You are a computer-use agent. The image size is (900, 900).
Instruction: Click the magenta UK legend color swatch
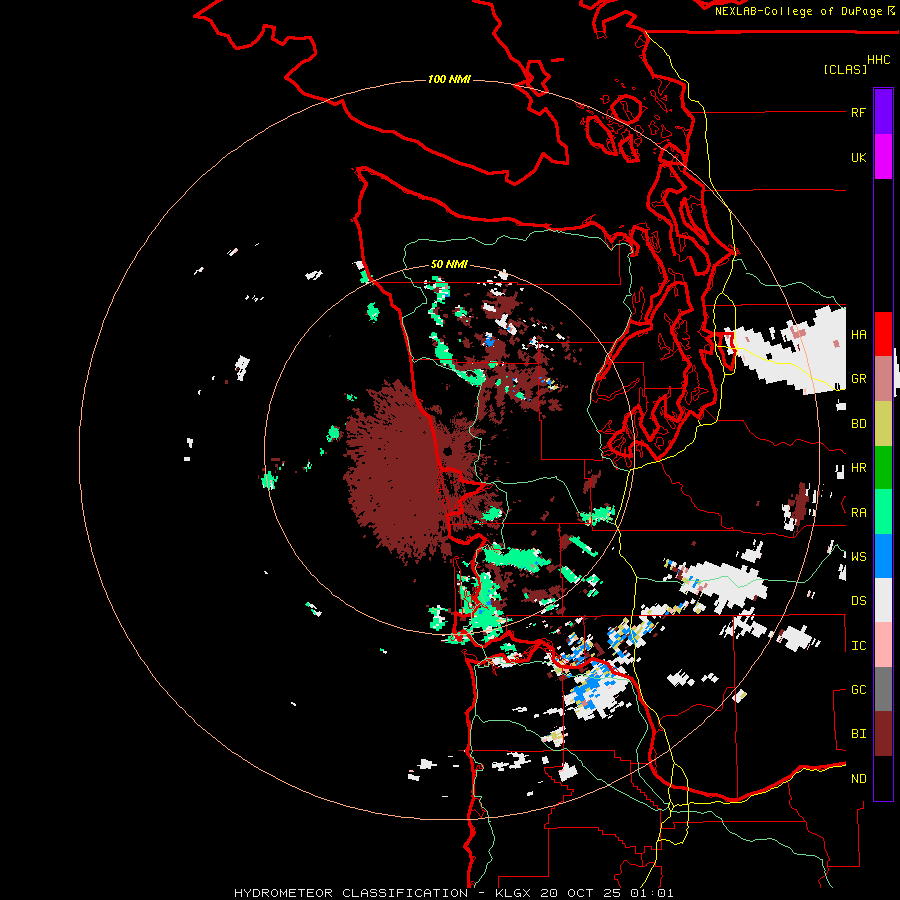pos(883,157)
